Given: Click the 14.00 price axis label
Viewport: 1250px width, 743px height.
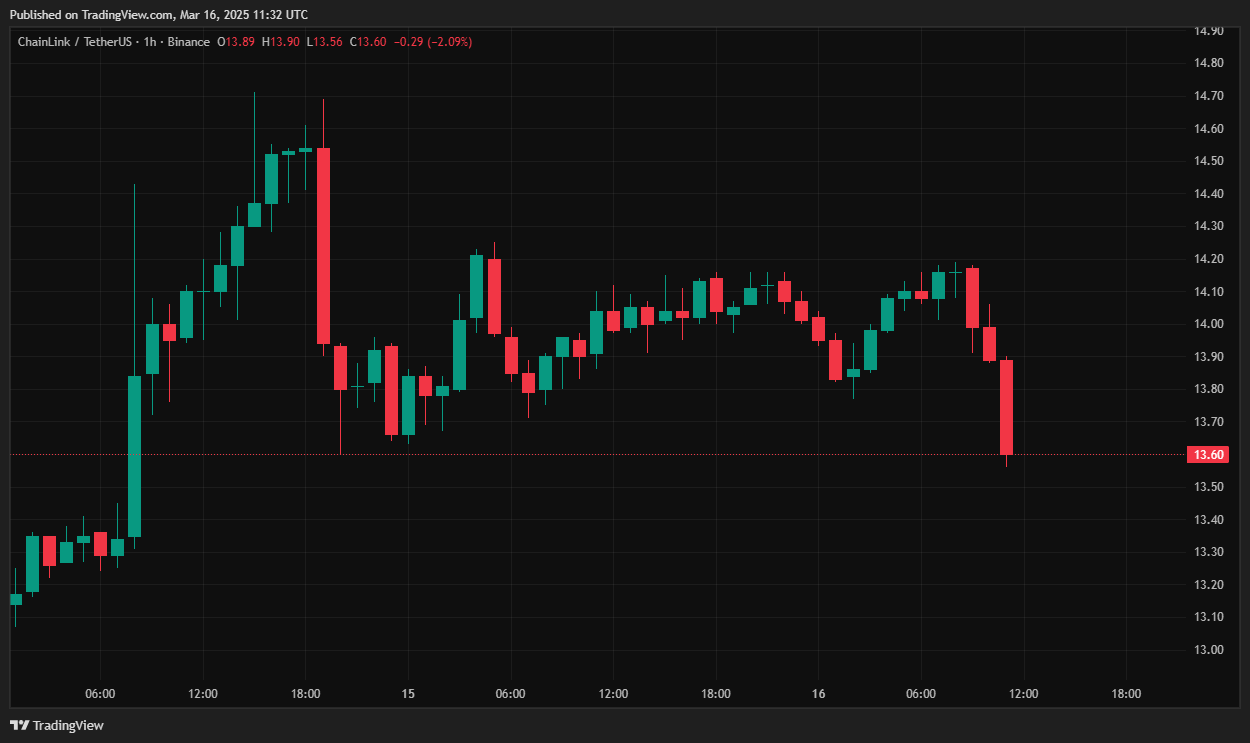Looking at the screenshot, I should 1209,324.
